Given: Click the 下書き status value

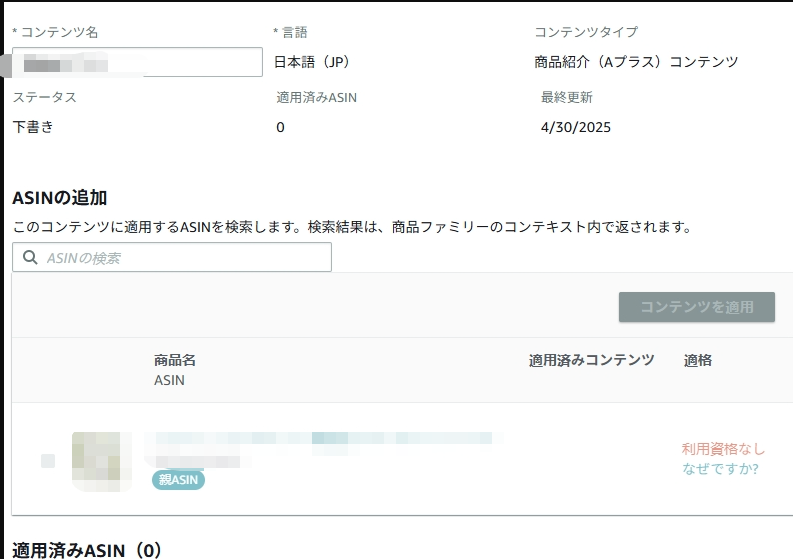Looking at the screenshot, I should [x=33, y=126].
